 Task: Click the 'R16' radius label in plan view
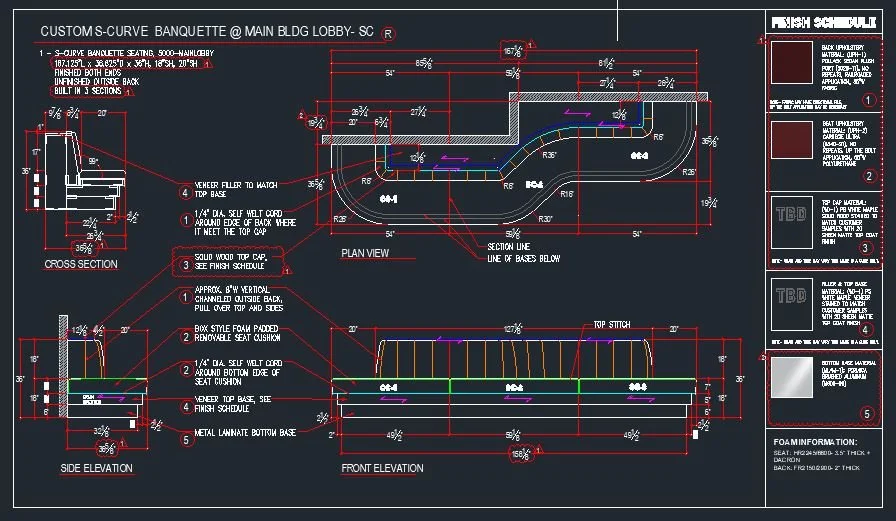click(567, 194)
